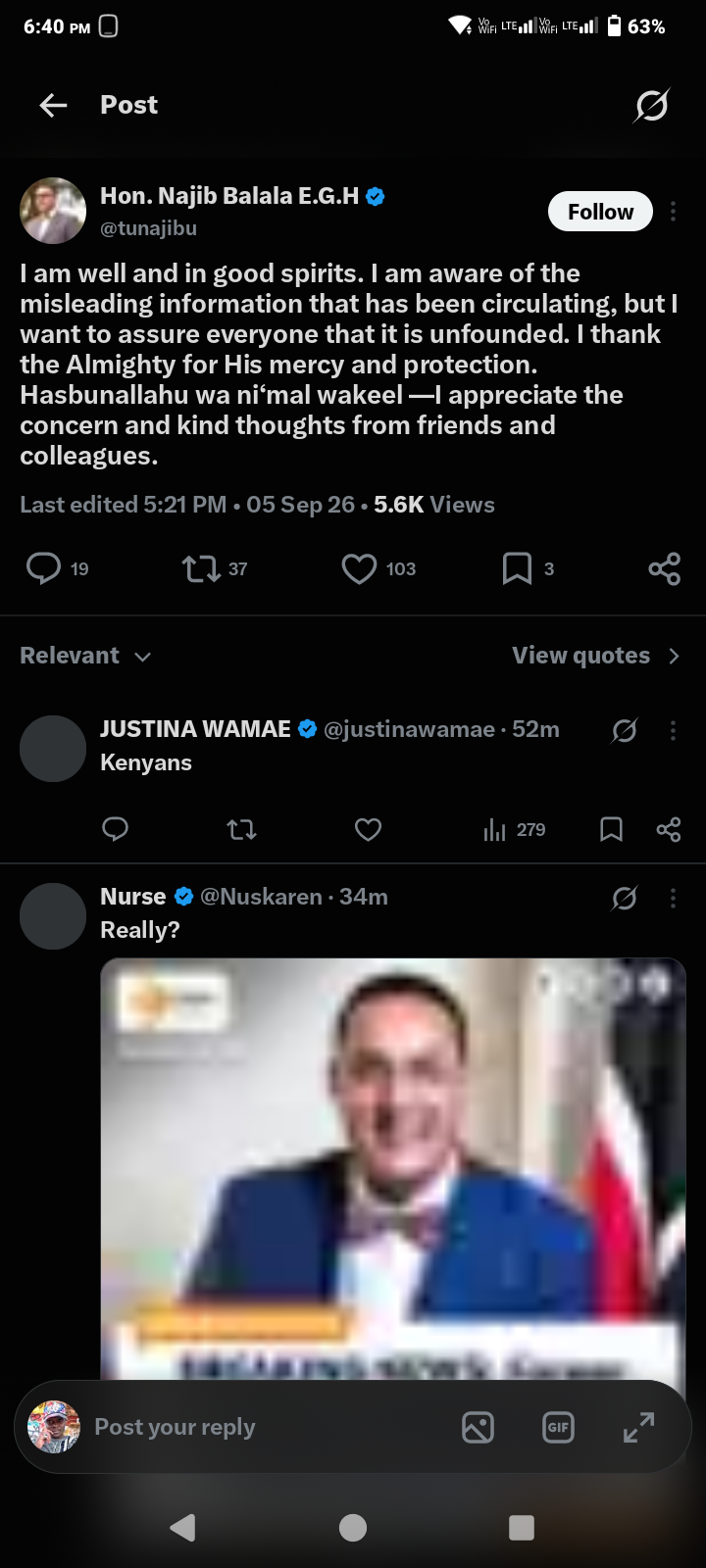Share the main post via share icon

[664, 568]
